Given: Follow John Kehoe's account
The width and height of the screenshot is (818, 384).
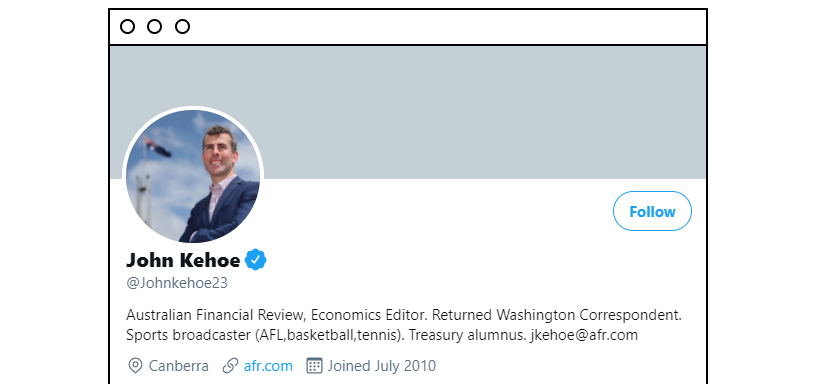Looking at the screenshot, I should 652,211.
